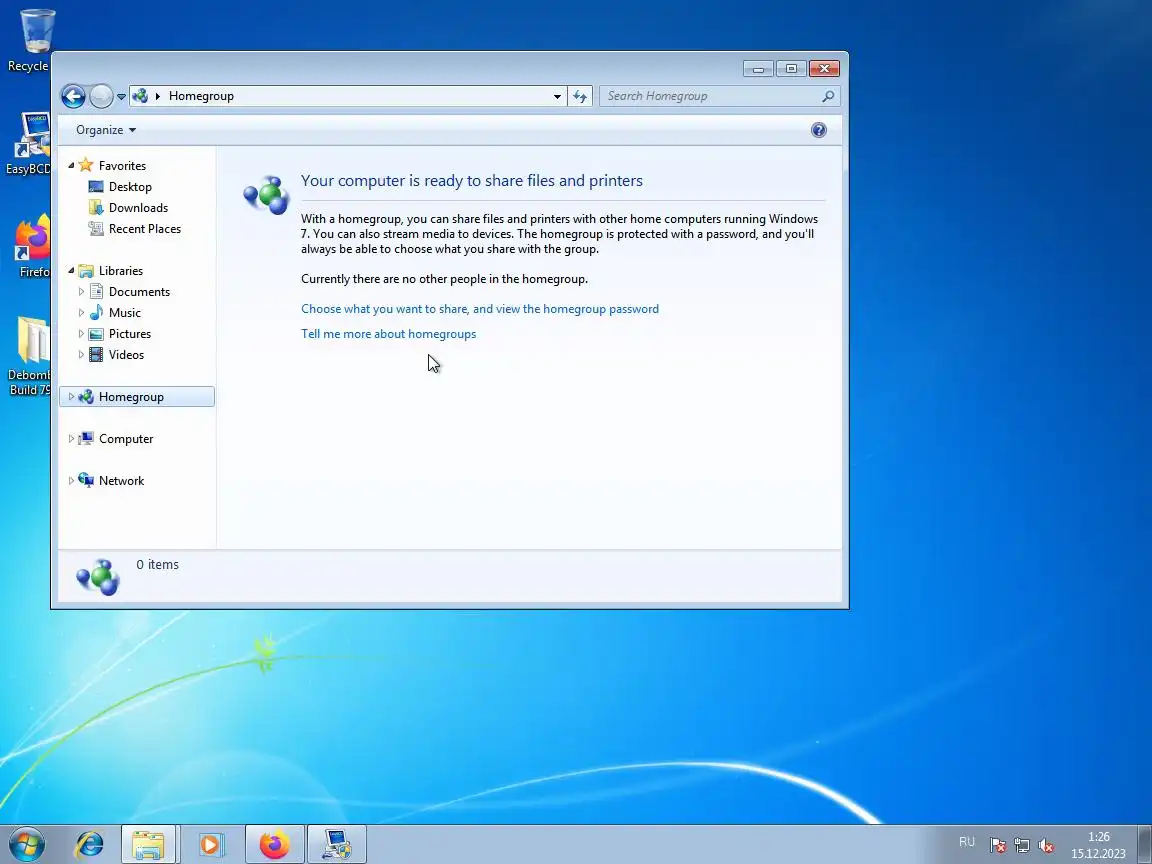1152x864 pixels.
Task: Click the Show desktop strip
Action: 1145,844
